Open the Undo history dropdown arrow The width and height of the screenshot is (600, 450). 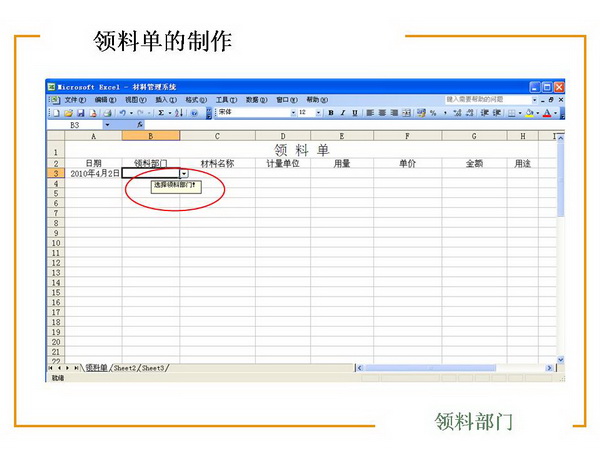(131, 113)
